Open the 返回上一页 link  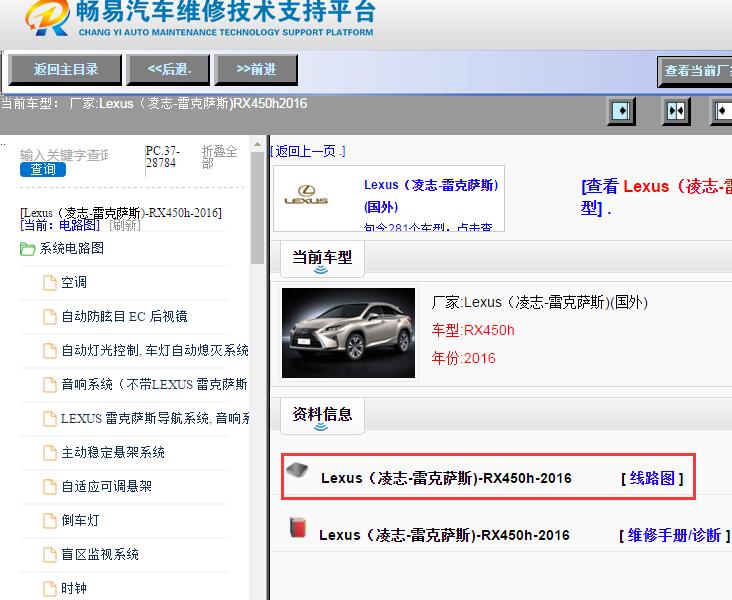[308, 151]
